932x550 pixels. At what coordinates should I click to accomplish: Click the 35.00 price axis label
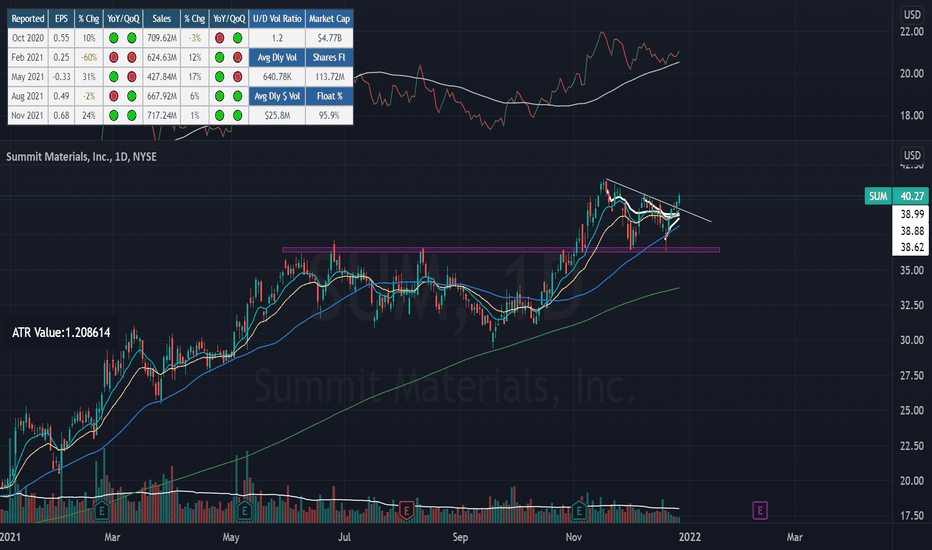point(912,271)
